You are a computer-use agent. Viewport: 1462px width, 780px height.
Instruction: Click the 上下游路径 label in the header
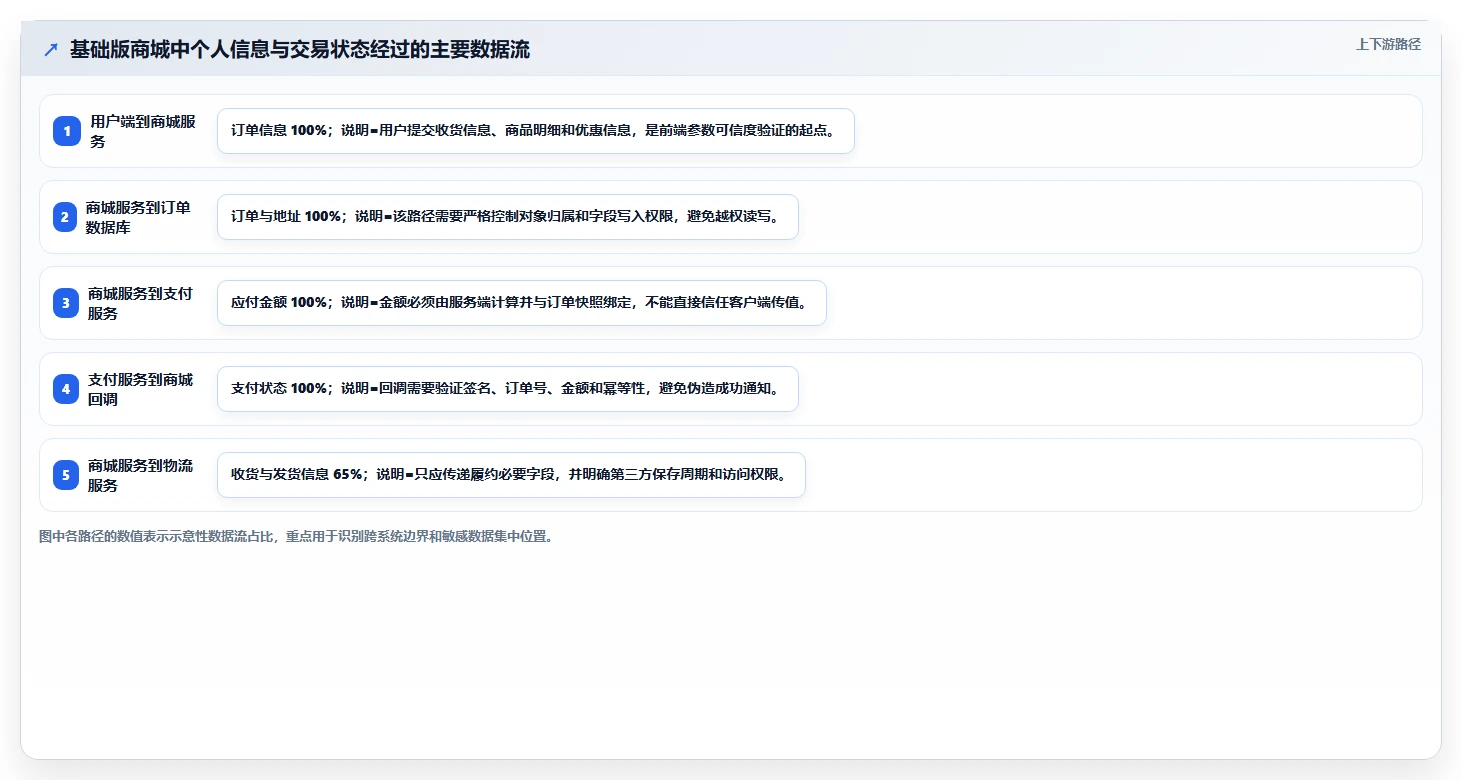pyautogui.click(x=1388, y=44)
